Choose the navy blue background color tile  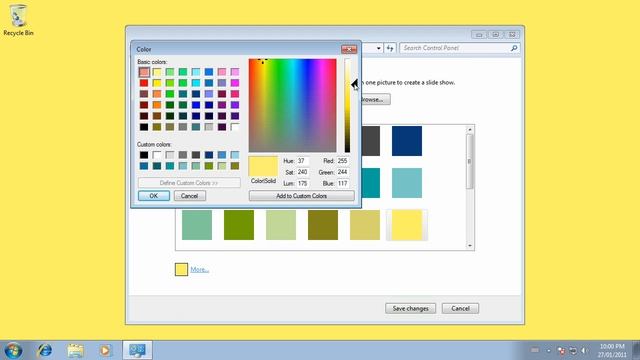[x=407, y=141]
